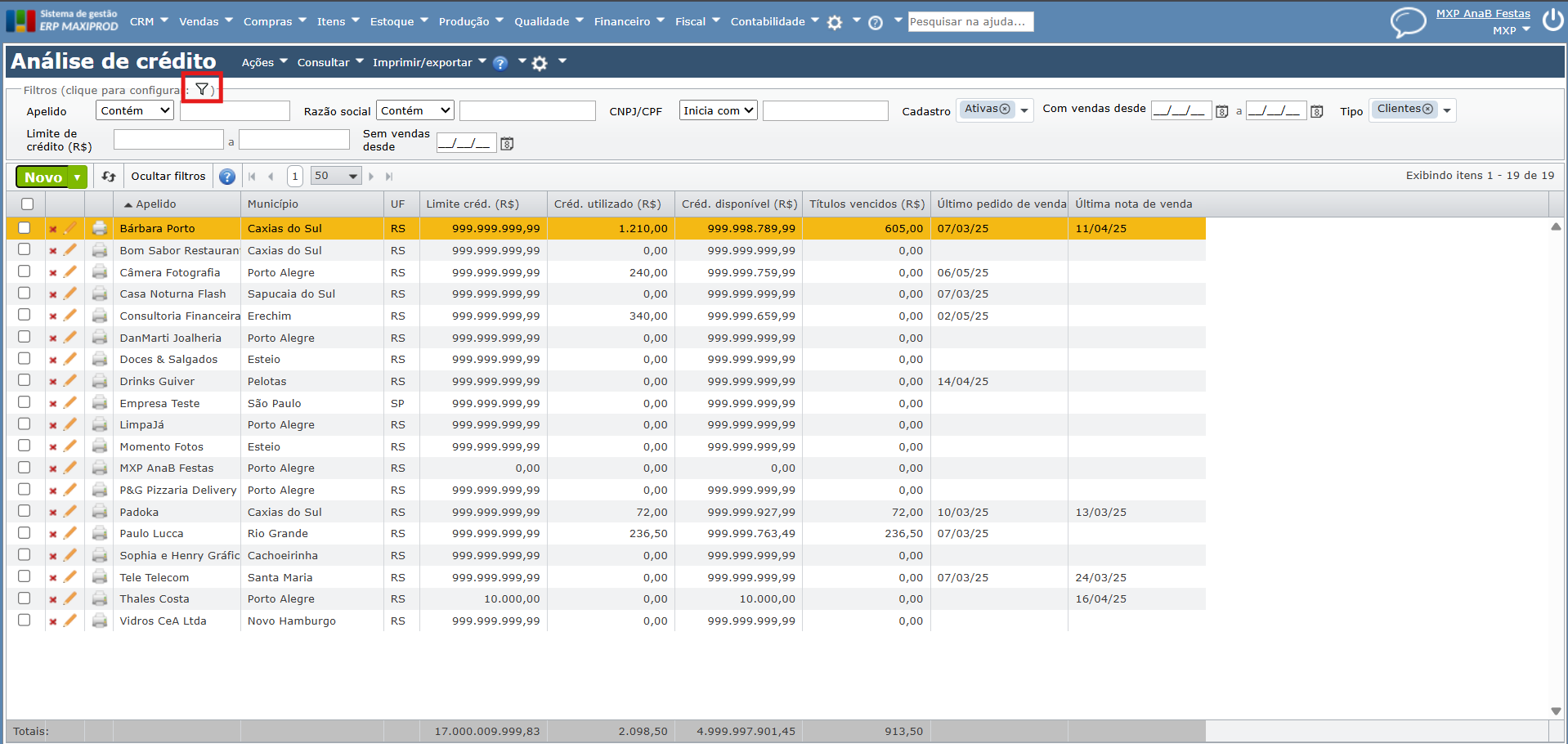Print the Thales Costa row via printer icon
The height and width of the screenshot is (744, 1568).
(100, 598)
